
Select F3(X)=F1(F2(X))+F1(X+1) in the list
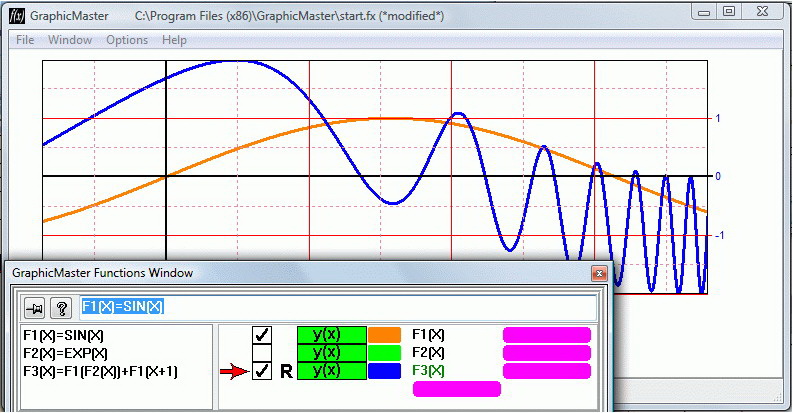coord(100,372)
